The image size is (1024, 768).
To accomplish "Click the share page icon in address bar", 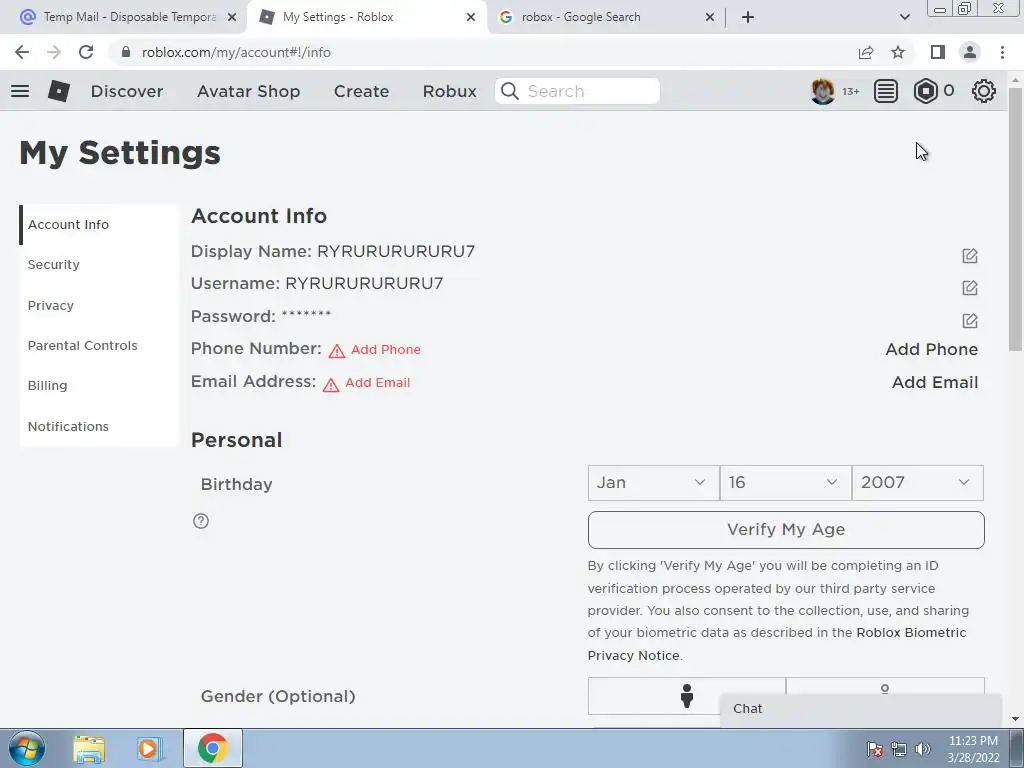I will (x=866, y=52).
